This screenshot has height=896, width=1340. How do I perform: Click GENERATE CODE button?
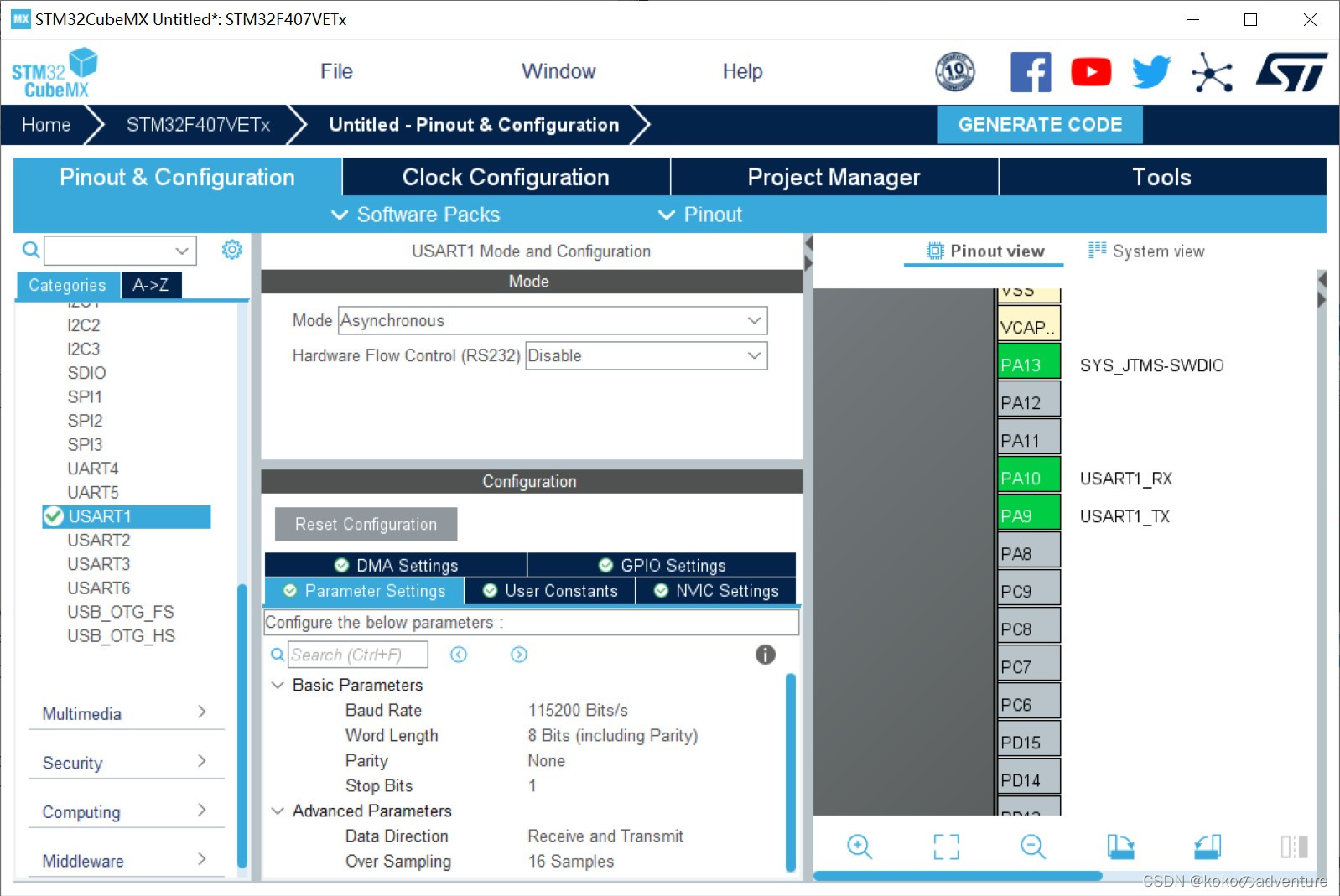1040,124
